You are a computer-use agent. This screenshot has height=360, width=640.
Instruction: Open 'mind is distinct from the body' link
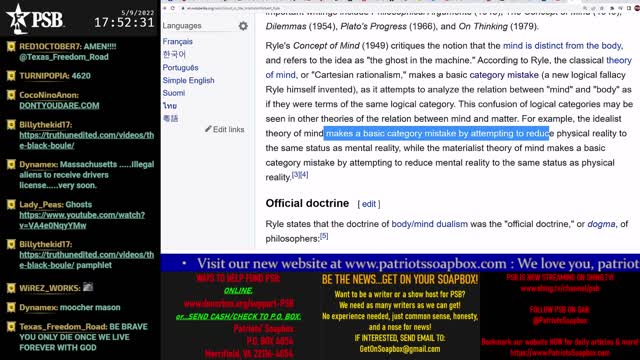[x=563, y=46]
